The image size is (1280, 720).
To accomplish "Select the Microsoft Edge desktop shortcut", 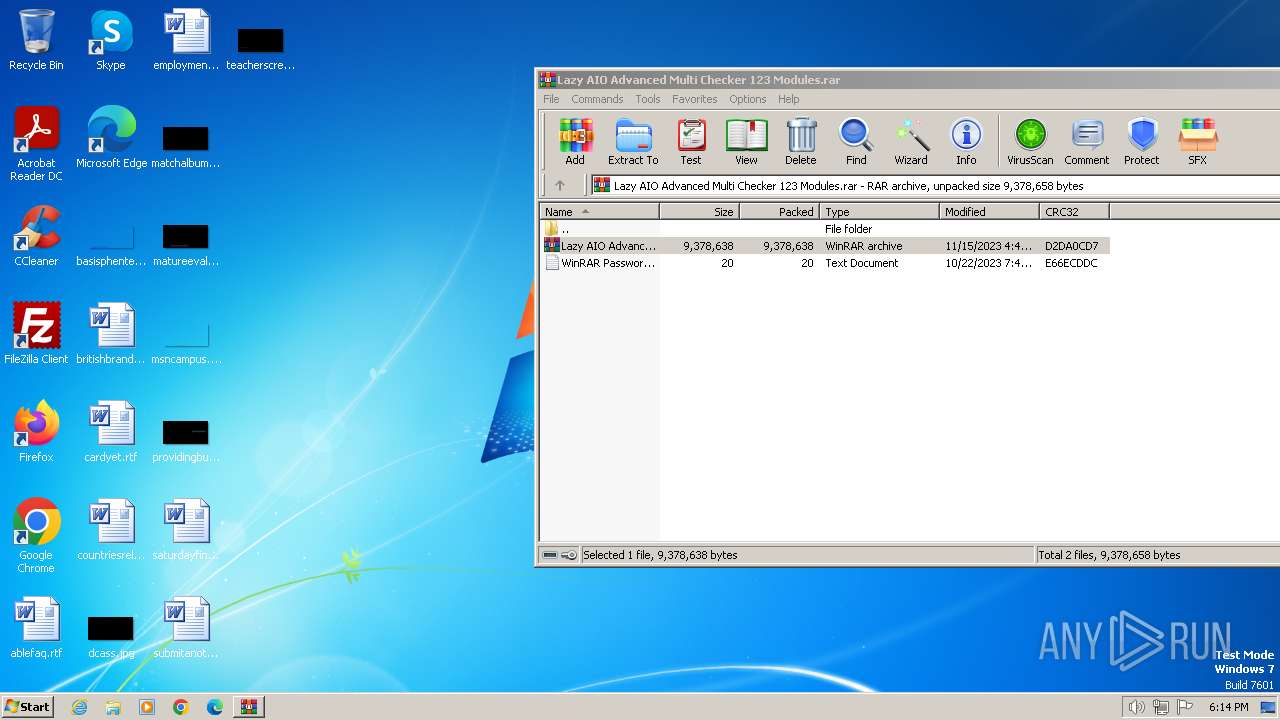I will click(x=111, y=138).
